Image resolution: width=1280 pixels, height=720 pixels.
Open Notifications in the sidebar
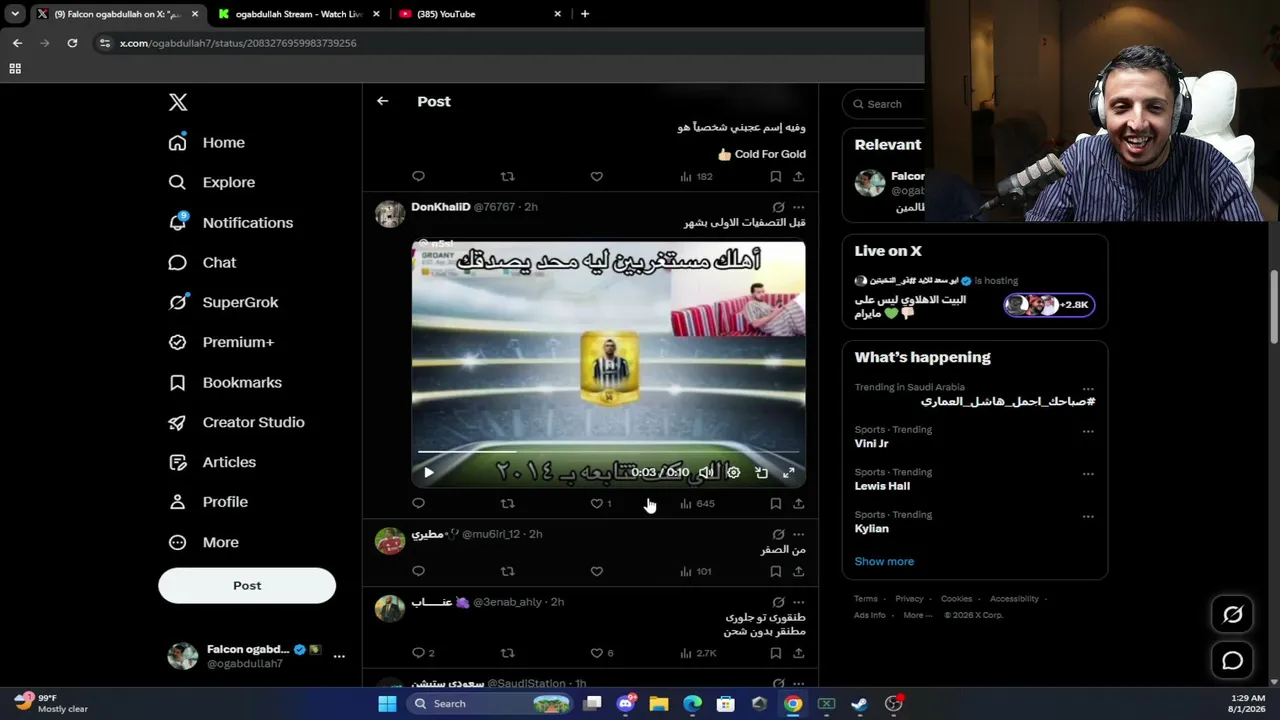[231, 222]
